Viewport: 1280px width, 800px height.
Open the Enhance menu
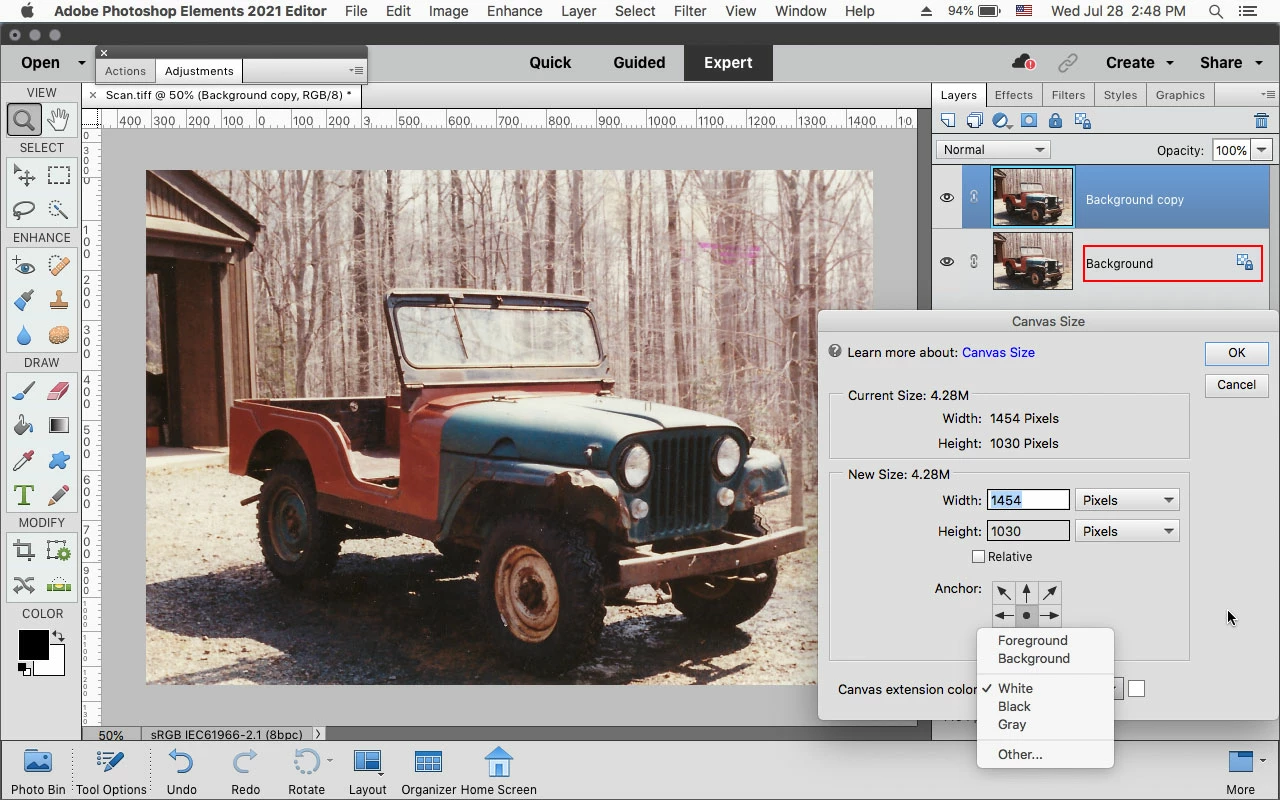pos(515,11)
